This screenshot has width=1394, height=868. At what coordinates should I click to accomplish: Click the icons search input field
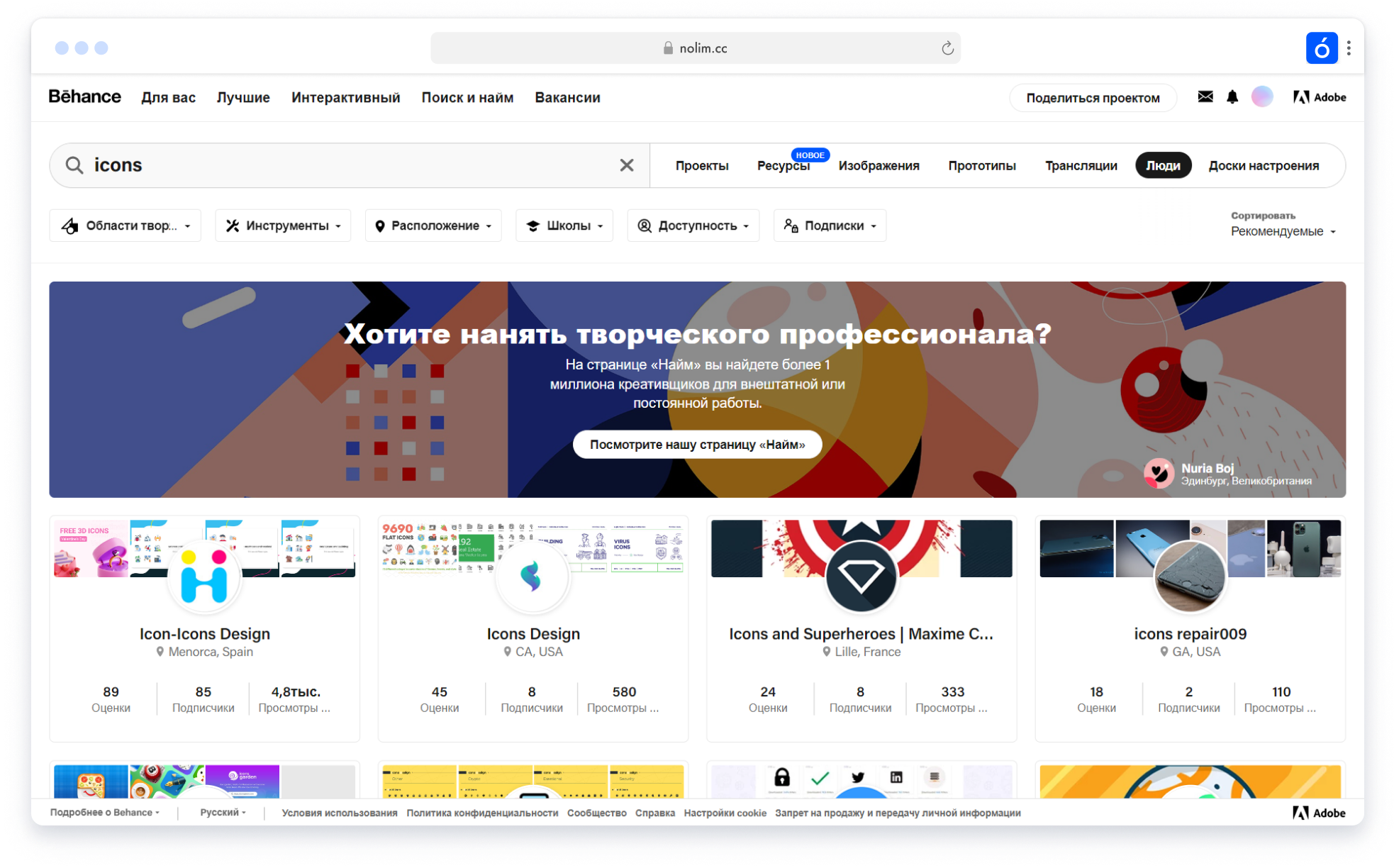(x=351, y=165)
